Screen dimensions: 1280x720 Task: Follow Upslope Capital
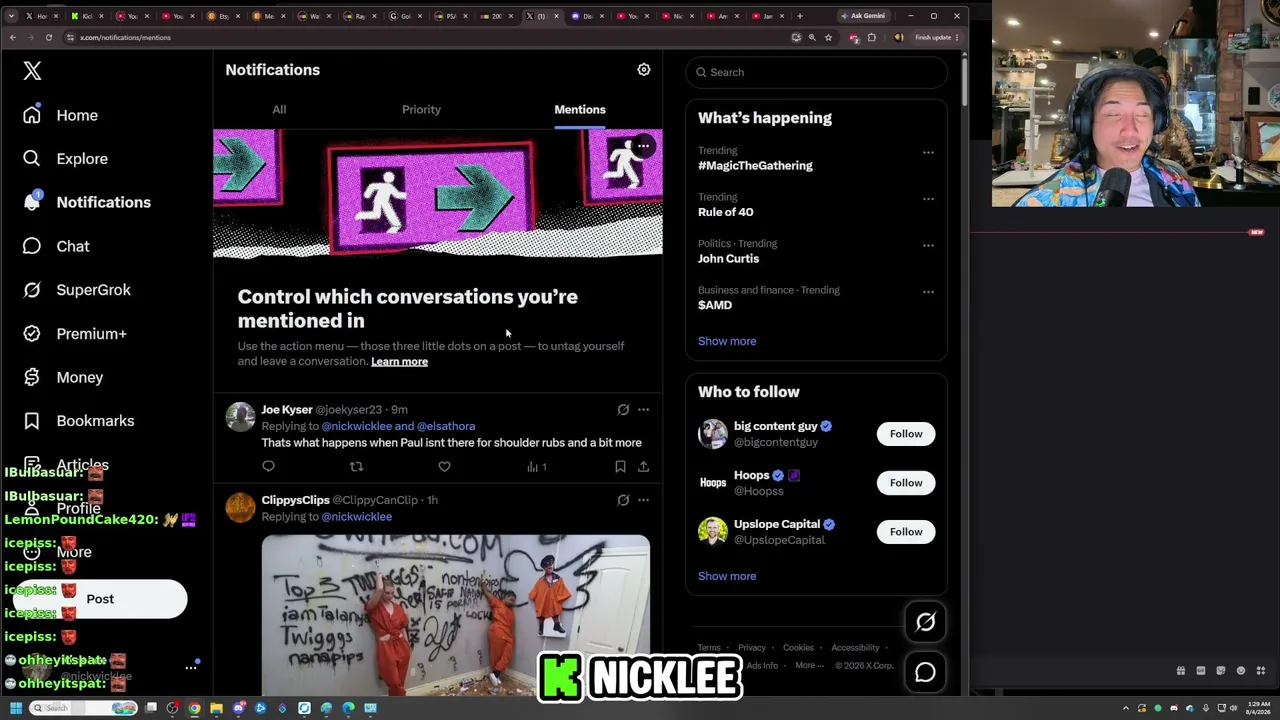[906, 532]
